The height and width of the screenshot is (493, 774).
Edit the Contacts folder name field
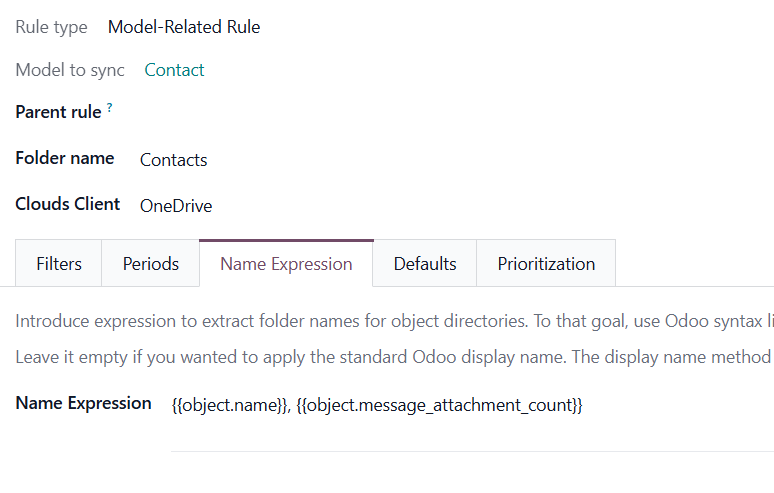174,160
